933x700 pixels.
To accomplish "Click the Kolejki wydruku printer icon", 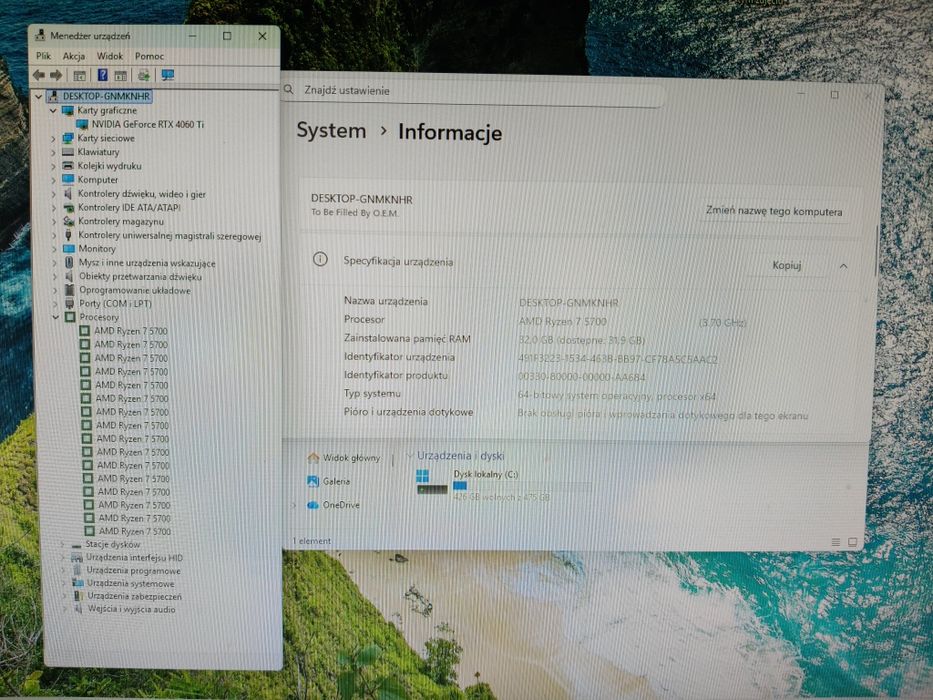I will [x=68, y=165].
